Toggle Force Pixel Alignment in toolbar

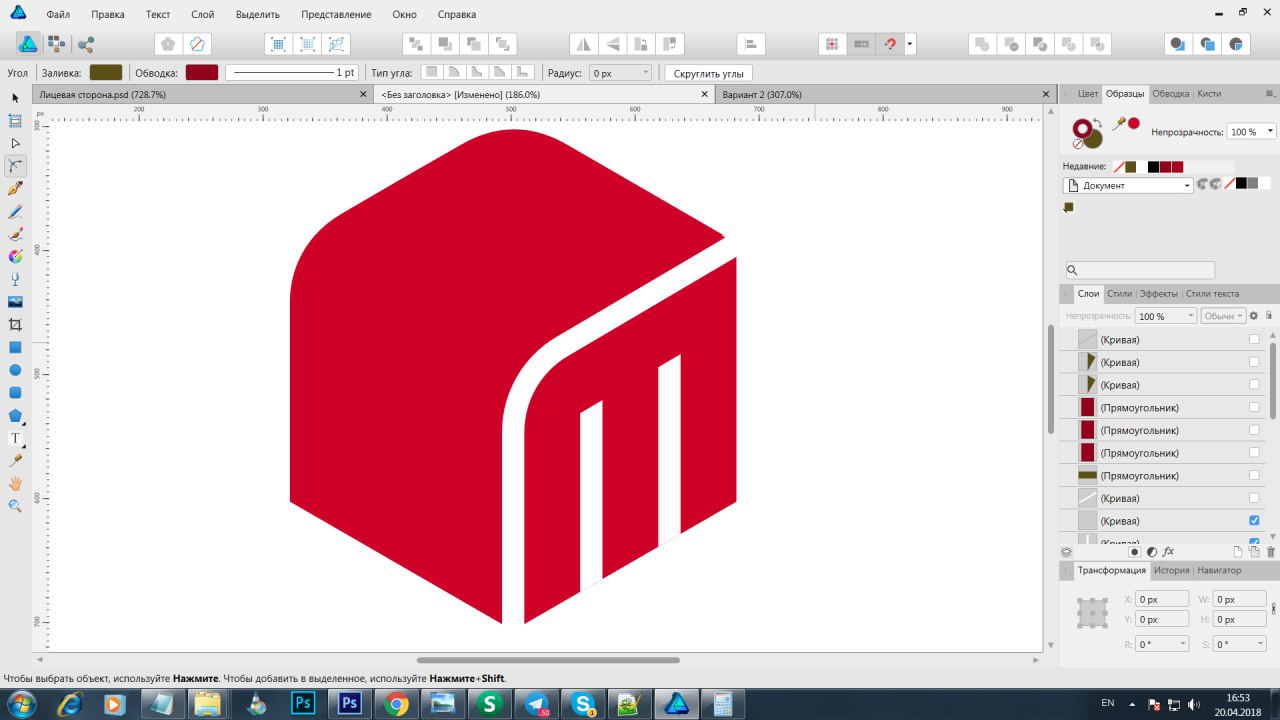click(832, 44)
